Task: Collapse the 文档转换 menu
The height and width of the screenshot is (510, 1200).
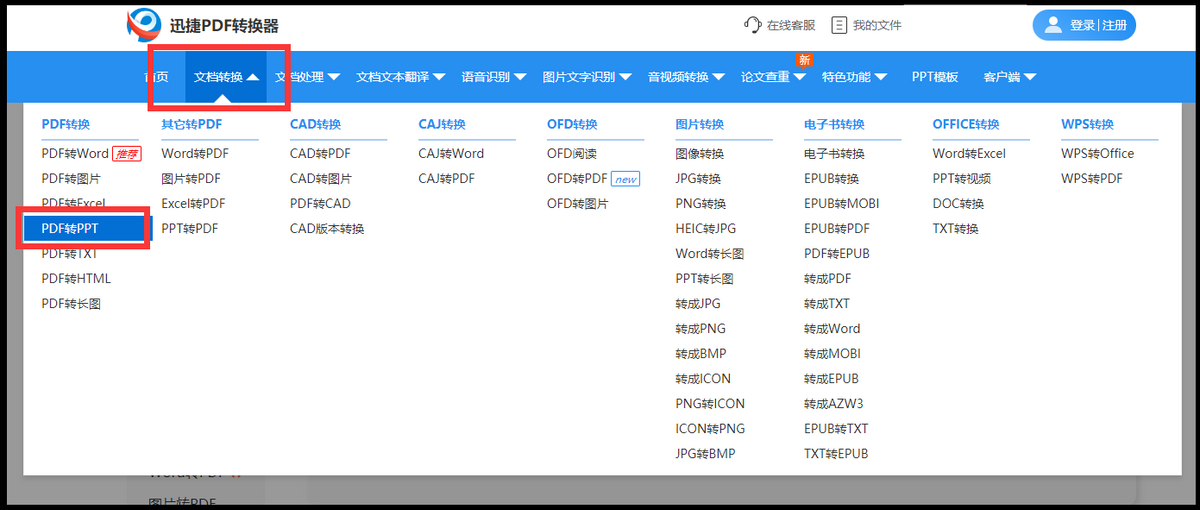Action: coord(226,77)
